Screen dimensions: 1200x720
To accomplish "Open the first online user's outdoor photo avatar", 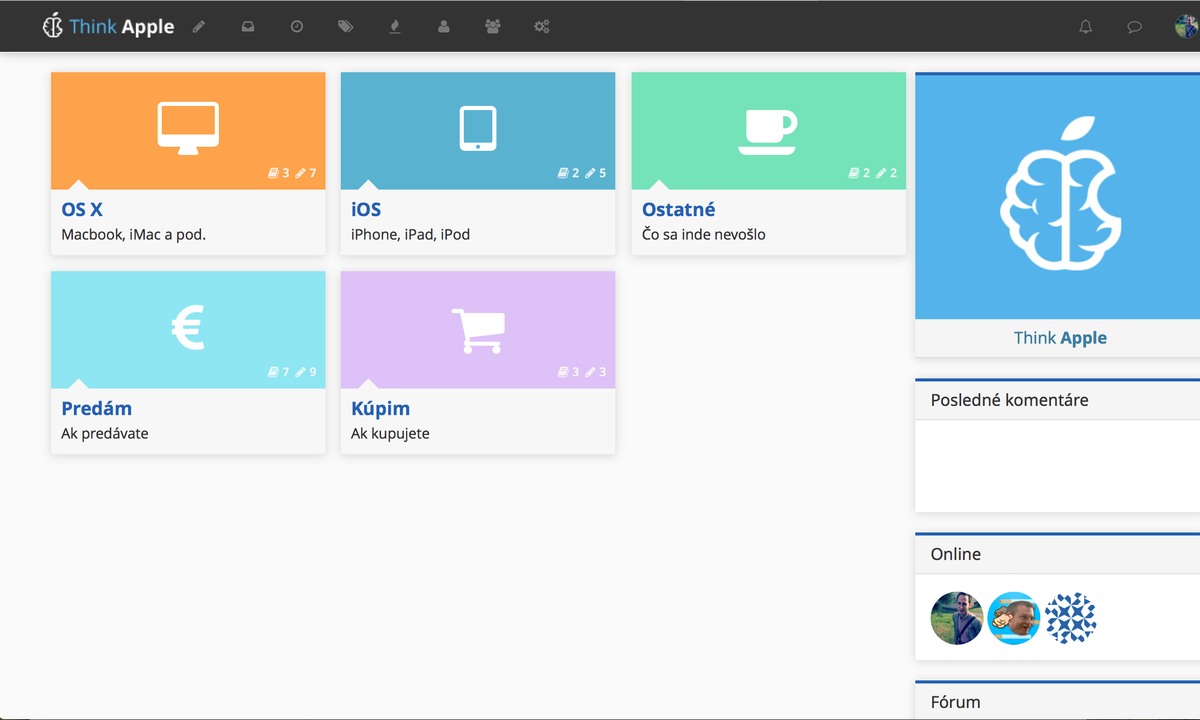I will pos(957,618).
